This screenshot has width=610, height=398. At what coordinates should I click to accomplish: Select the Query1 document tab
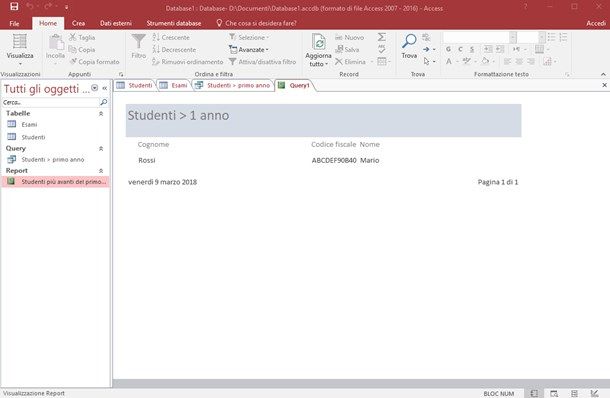coord(294,85)
